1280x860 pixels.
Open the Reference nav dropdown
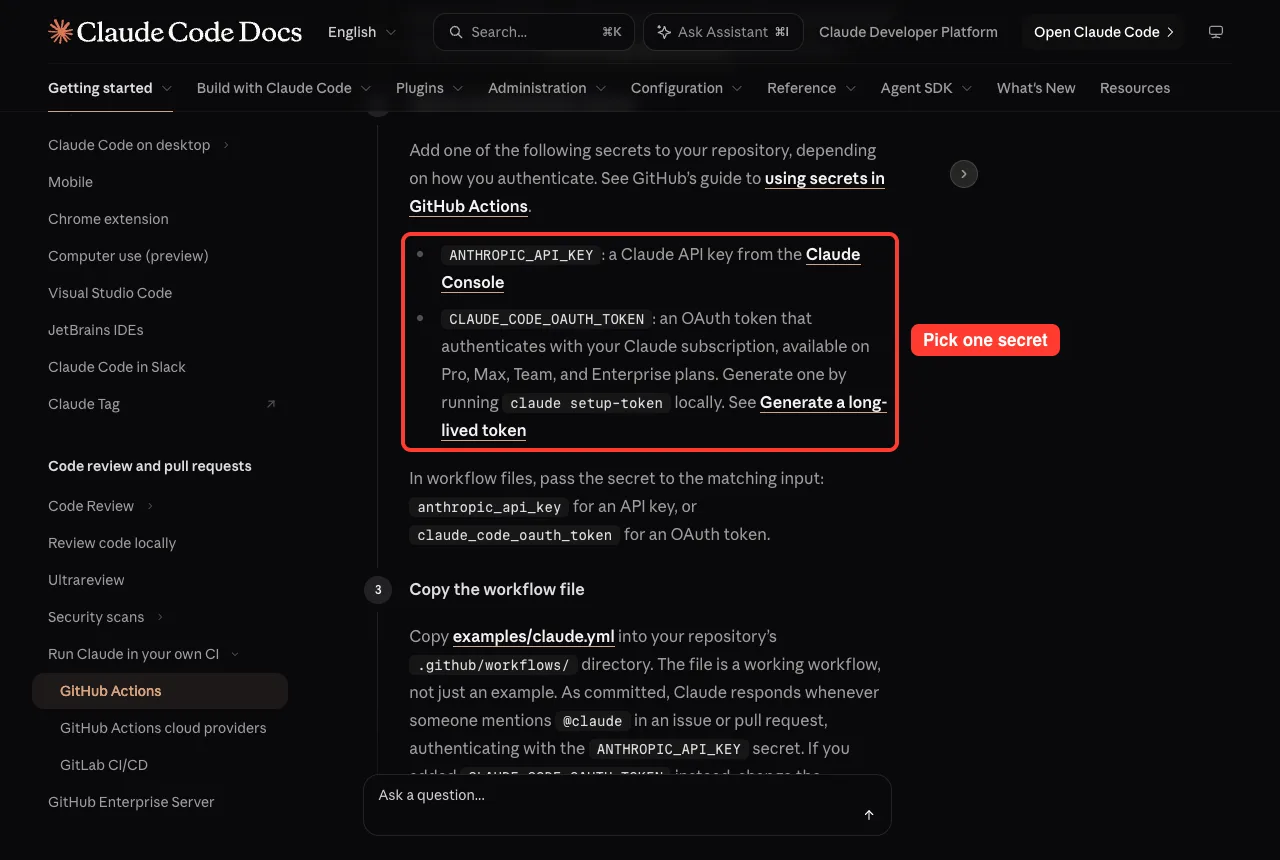click(x=812, y=88)
